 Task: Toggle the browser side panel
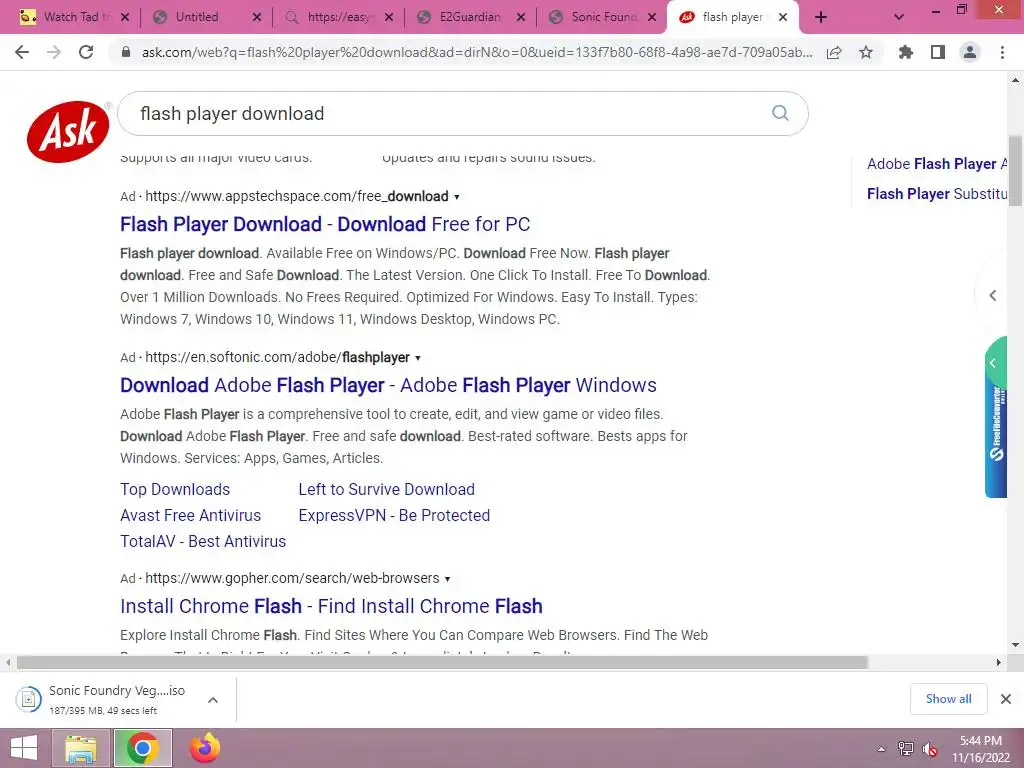(938, 52)
